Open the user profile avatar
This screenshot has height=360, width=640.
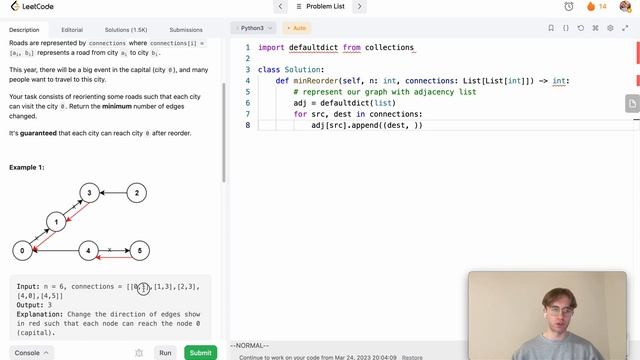pos(625,7)
